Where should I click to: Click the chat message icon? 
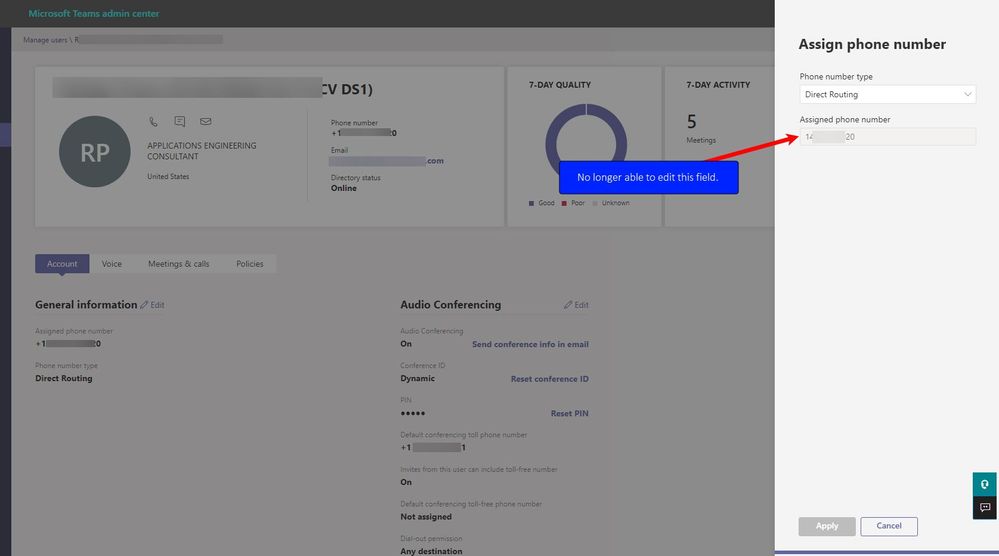[180, 121]
